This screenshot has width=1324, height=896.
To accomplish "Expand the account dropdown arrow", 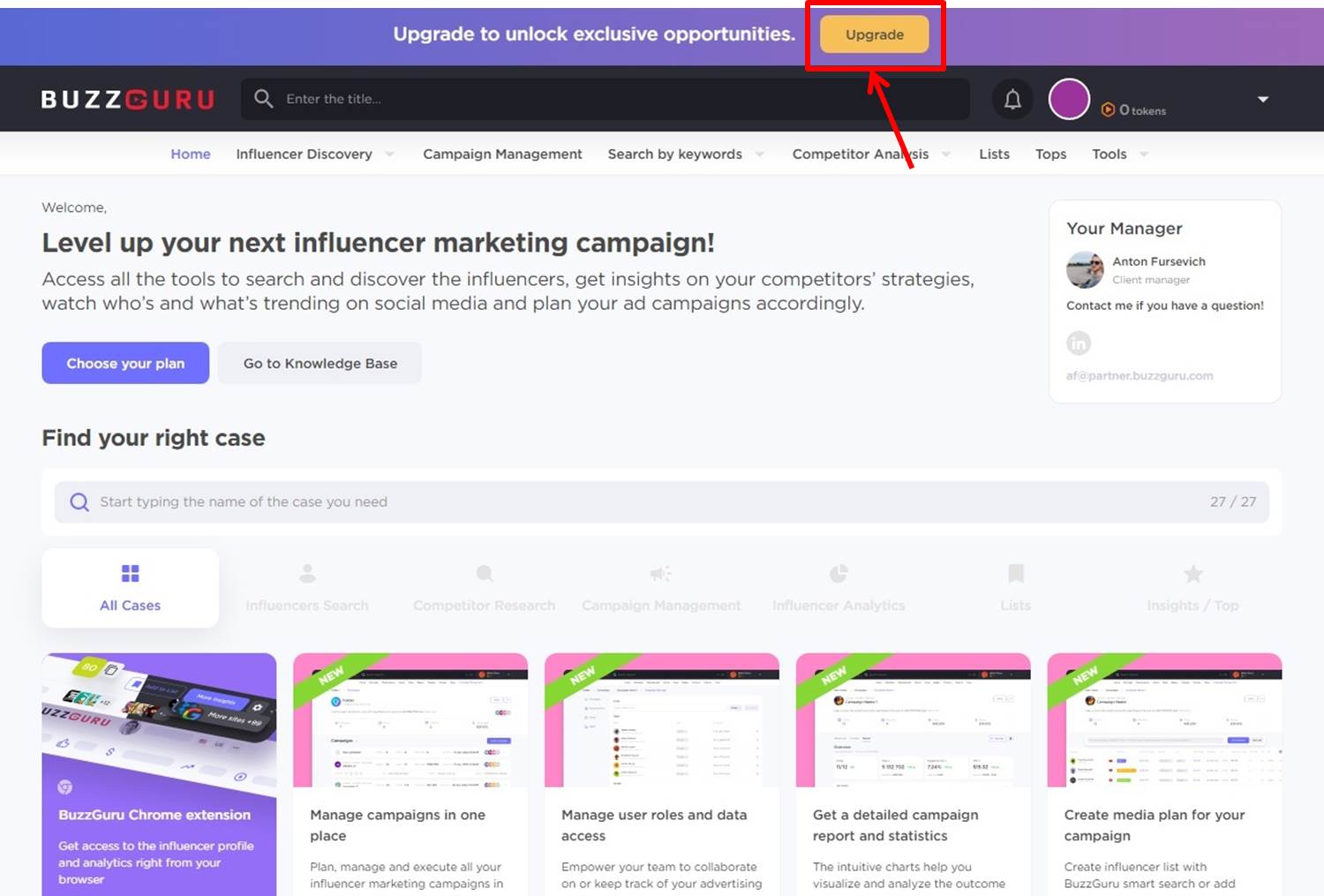I will 1263,99.
